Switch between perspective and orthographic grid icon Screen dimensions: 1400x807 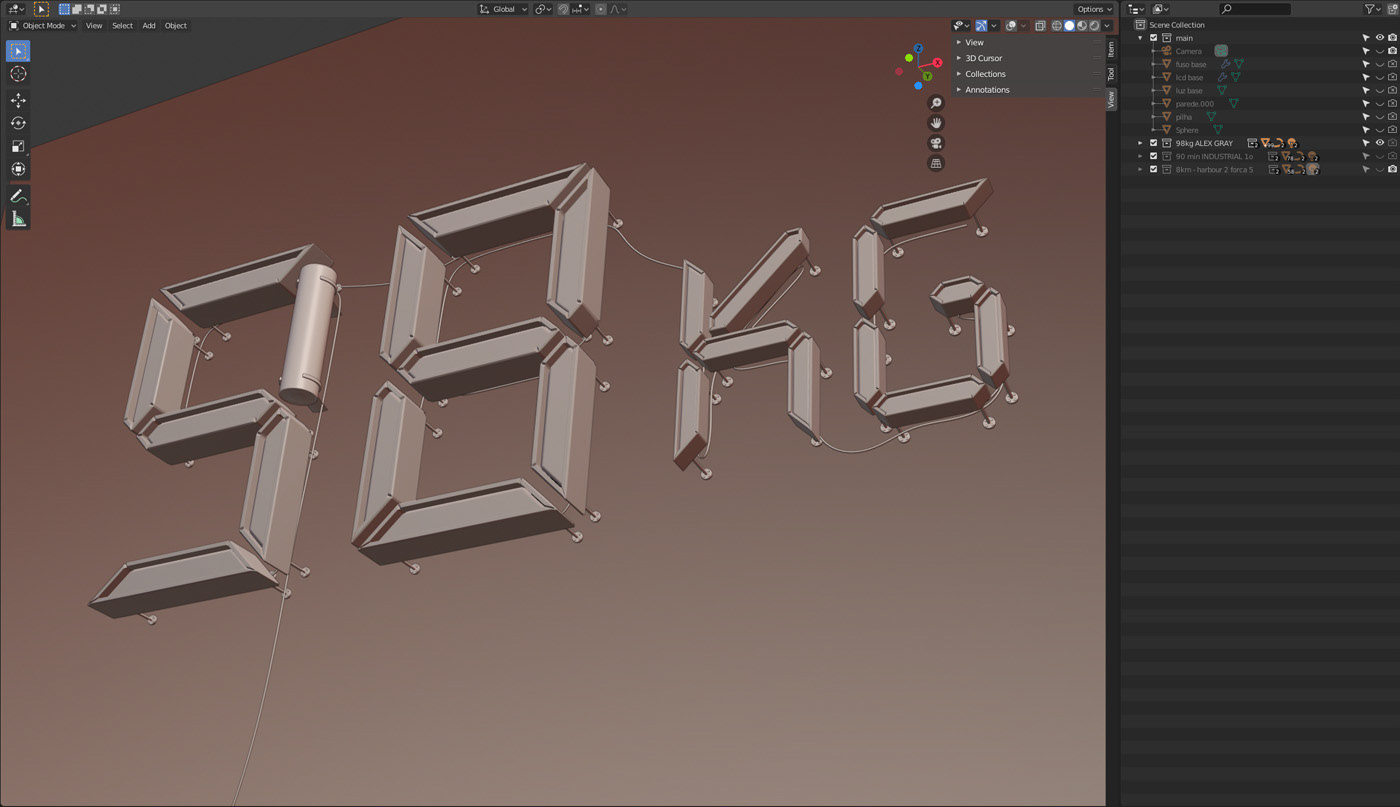point(936,163)
